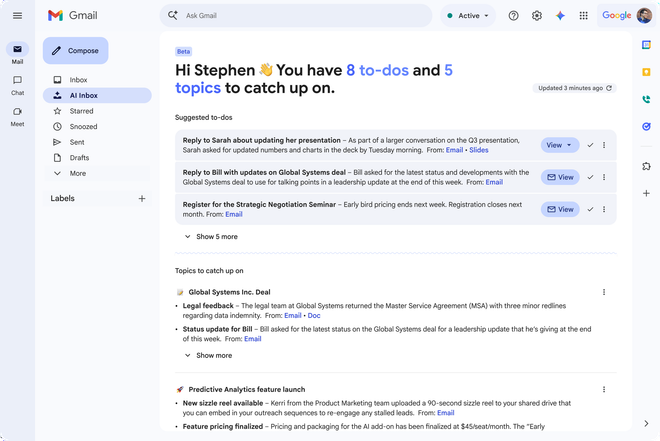
Task: Open Doc link under Legal feedback
Action: [x=314, y=316]
